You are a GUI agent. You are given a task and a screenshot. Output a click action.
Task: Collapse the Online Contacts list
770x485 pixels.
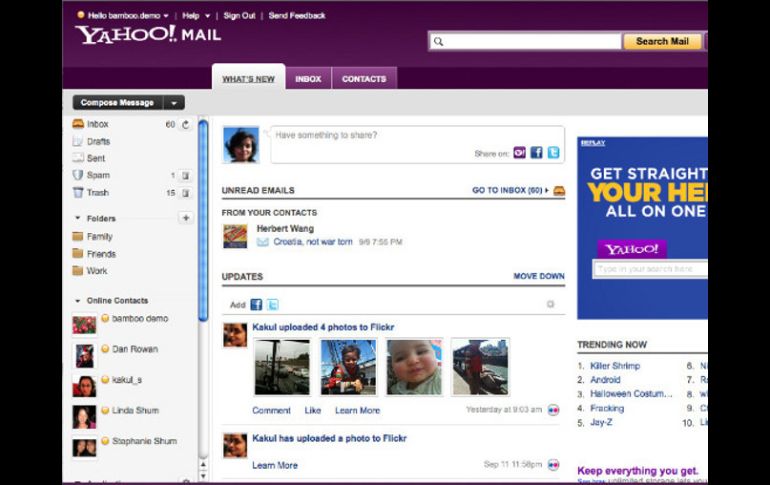[78, 301]
